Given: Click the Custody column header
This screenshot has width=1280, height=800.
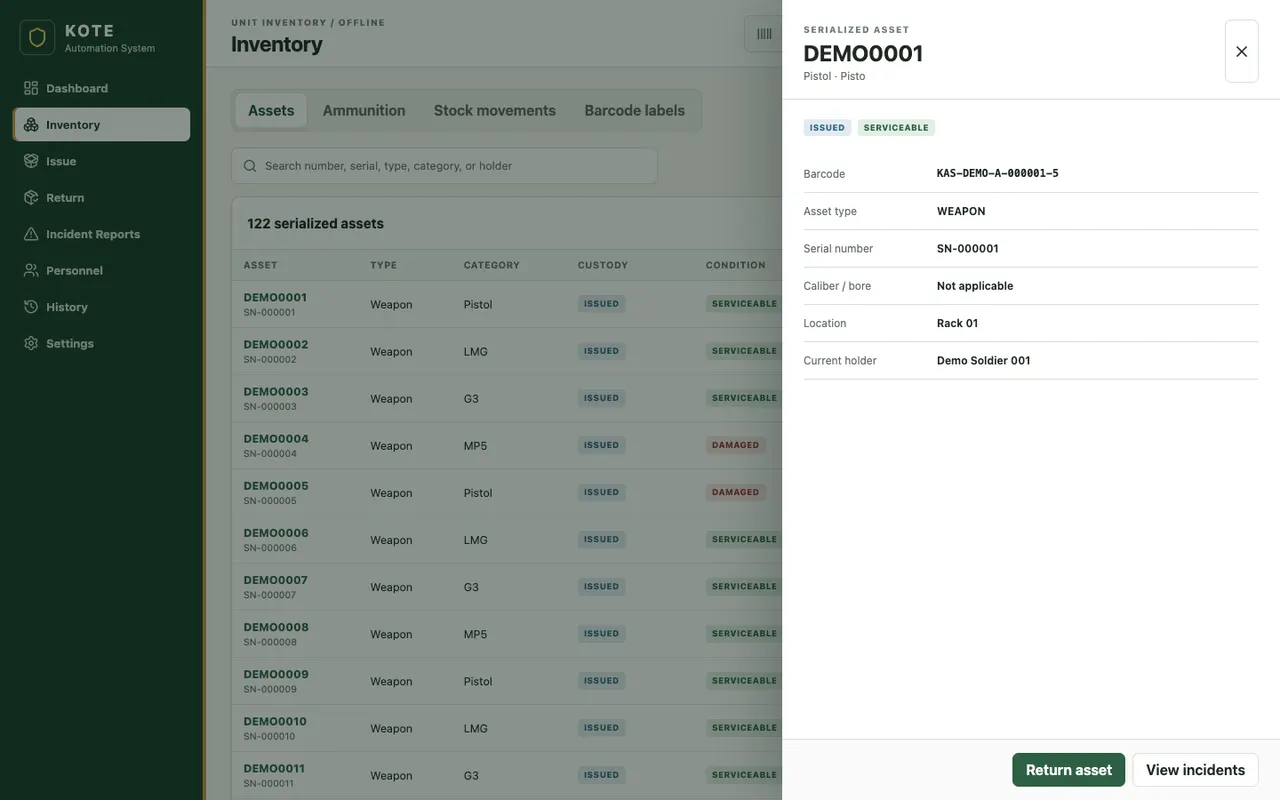Looking at the screenshot, I should 603,265.
